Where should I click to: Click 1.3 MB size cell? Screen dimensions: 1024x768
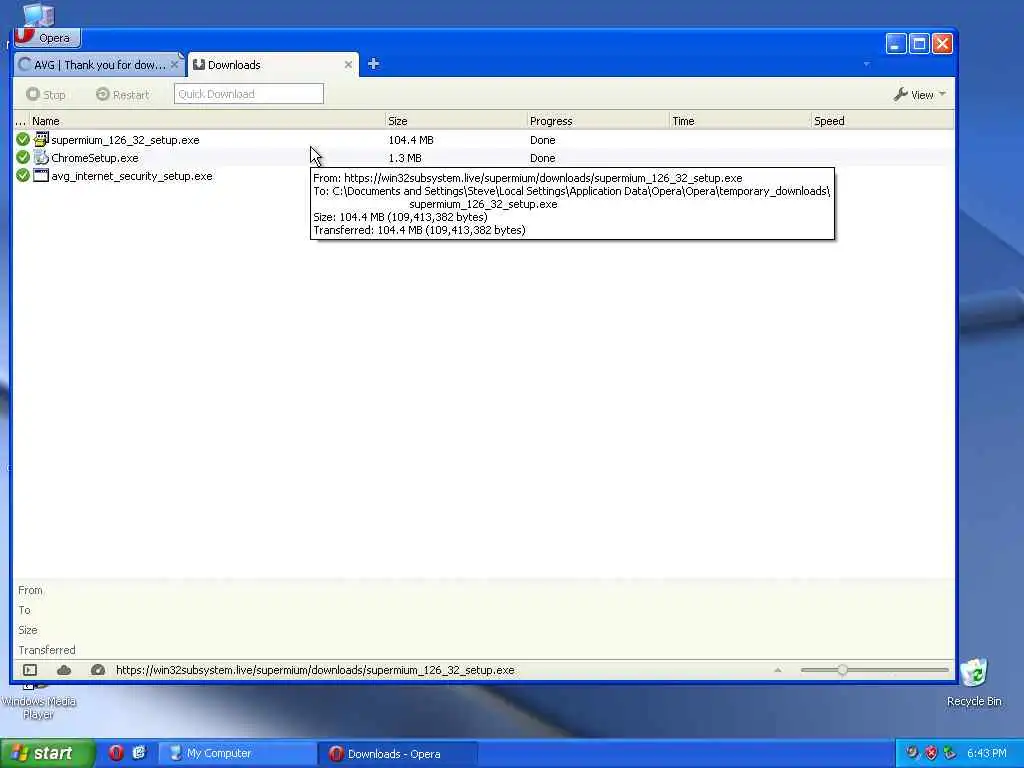click(x=405, y=158)
